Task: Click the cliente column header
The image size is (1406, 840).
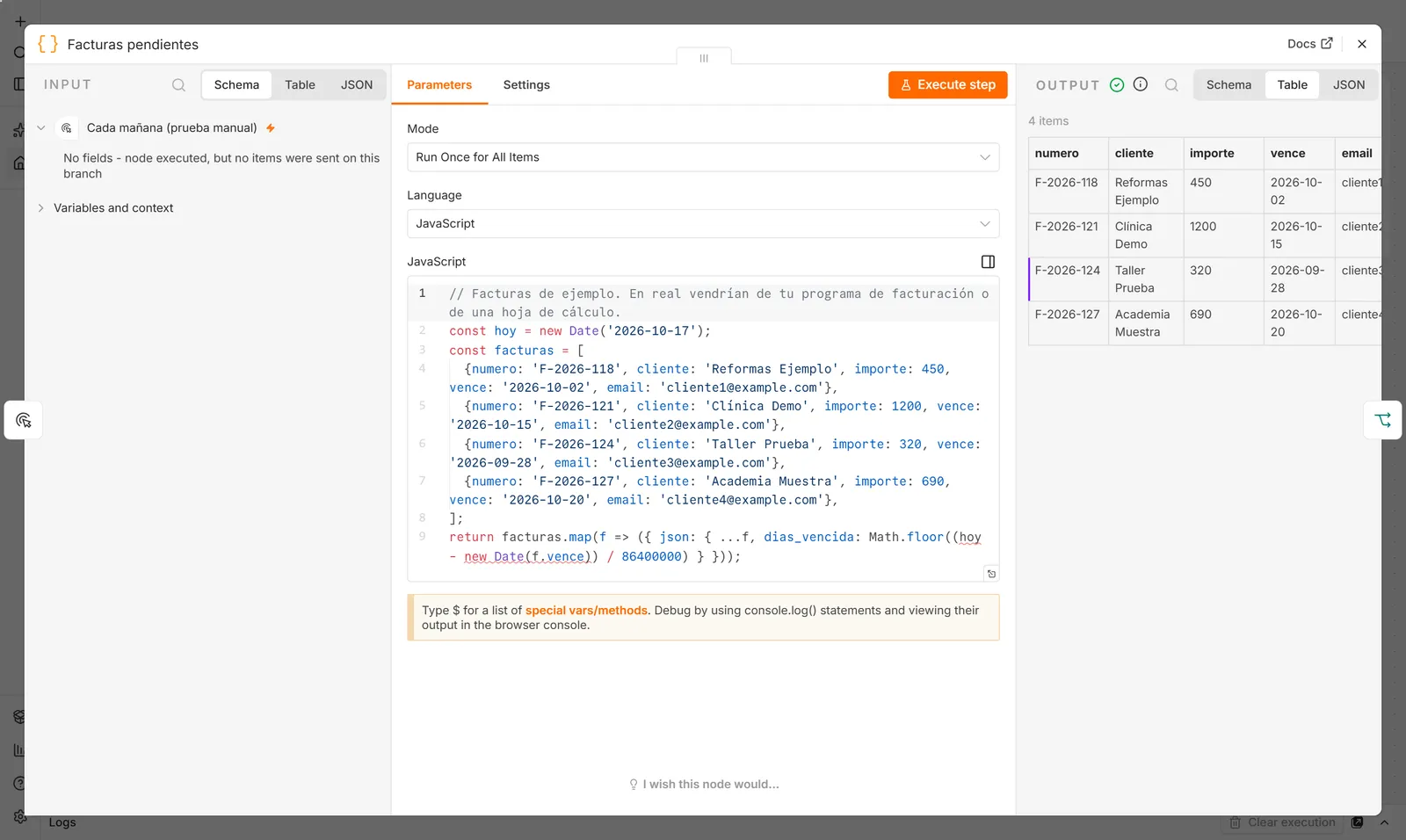Action: [1145, 154]
